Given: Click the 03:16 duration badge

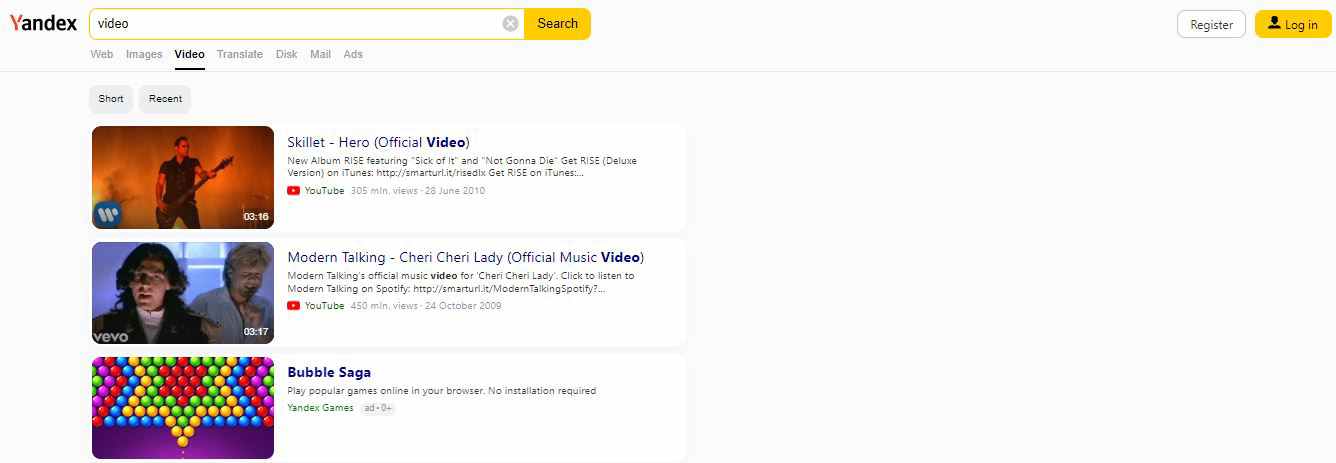Looking at the screenshot, I should (256, 216).
